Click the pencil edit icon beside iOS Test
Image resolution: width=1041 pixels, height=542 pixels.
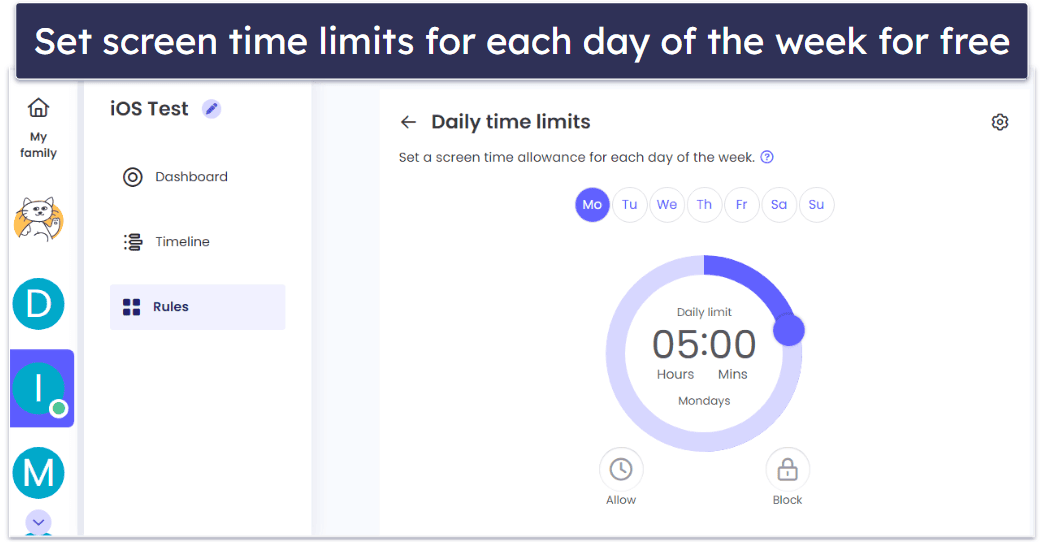coord(211,109)
